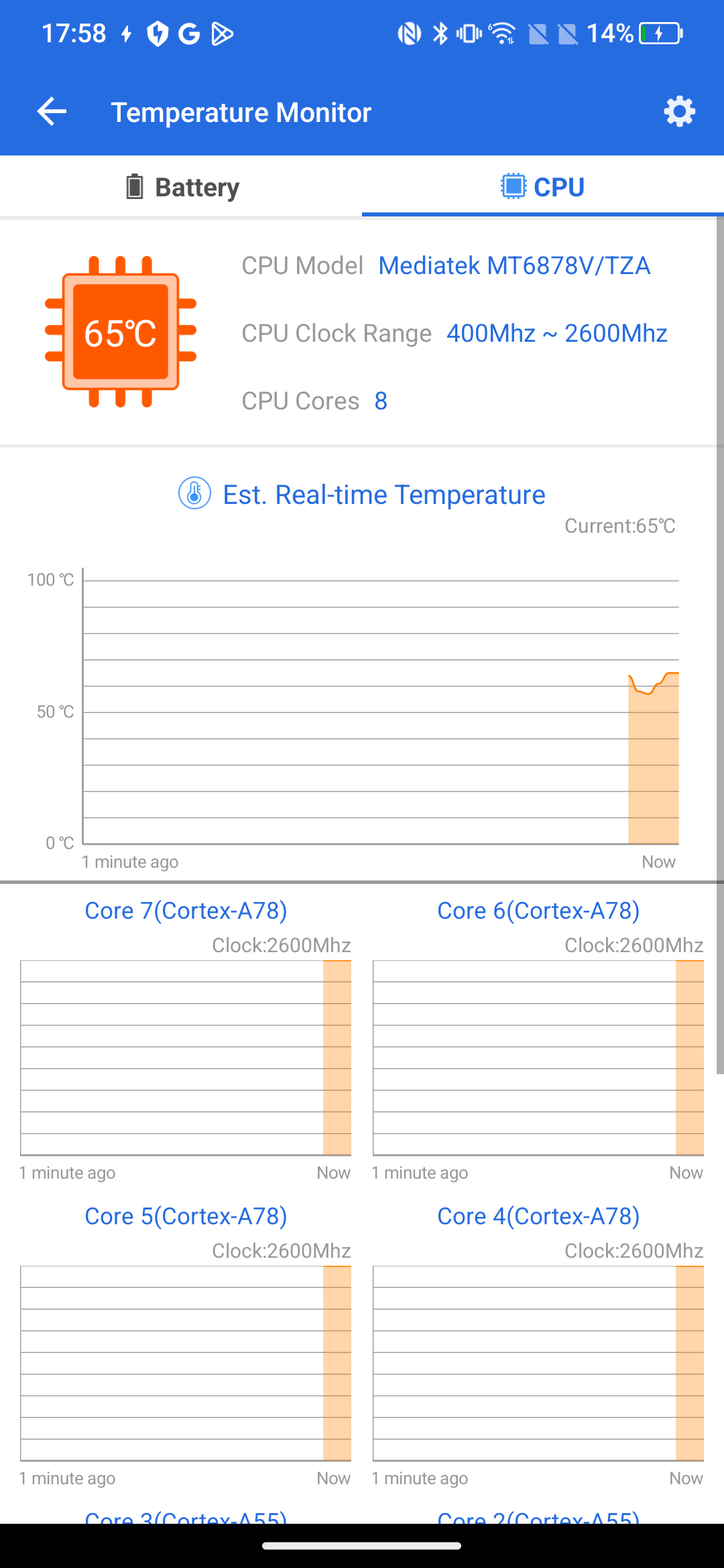Click the orange CPU chip temperature icon
This screenshot has height=1568, width=724.
click(x=121, y=332)
